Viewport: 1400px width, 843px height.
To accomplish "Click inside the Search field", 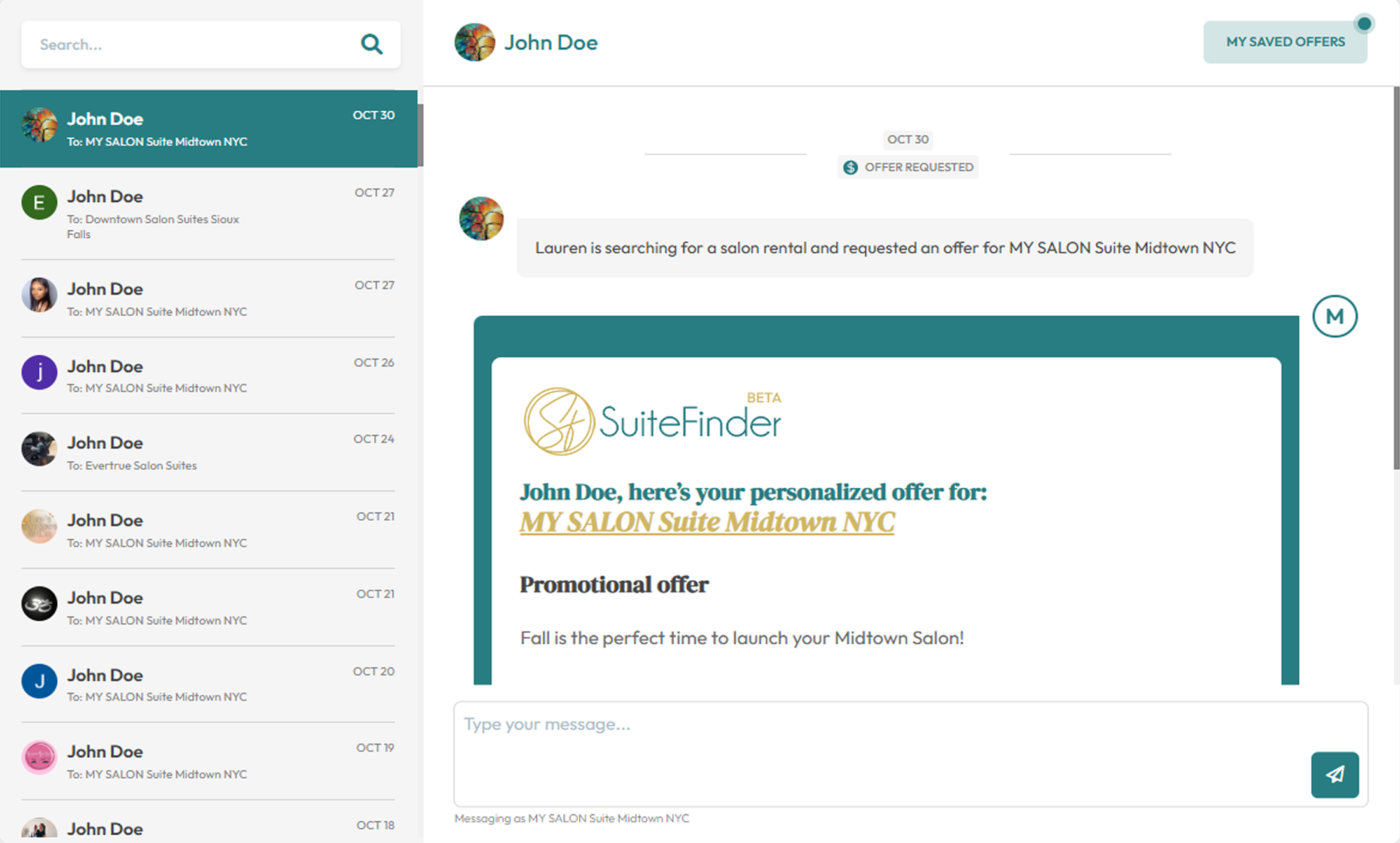I will click(x=191, y=44).
